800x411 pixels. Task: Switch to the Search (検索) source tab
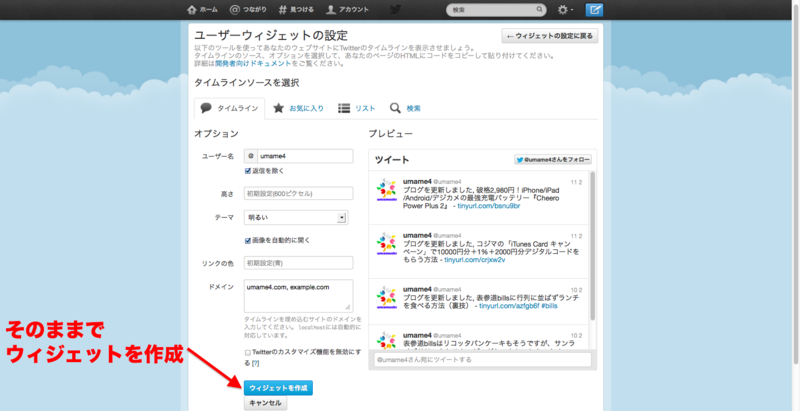406,108
